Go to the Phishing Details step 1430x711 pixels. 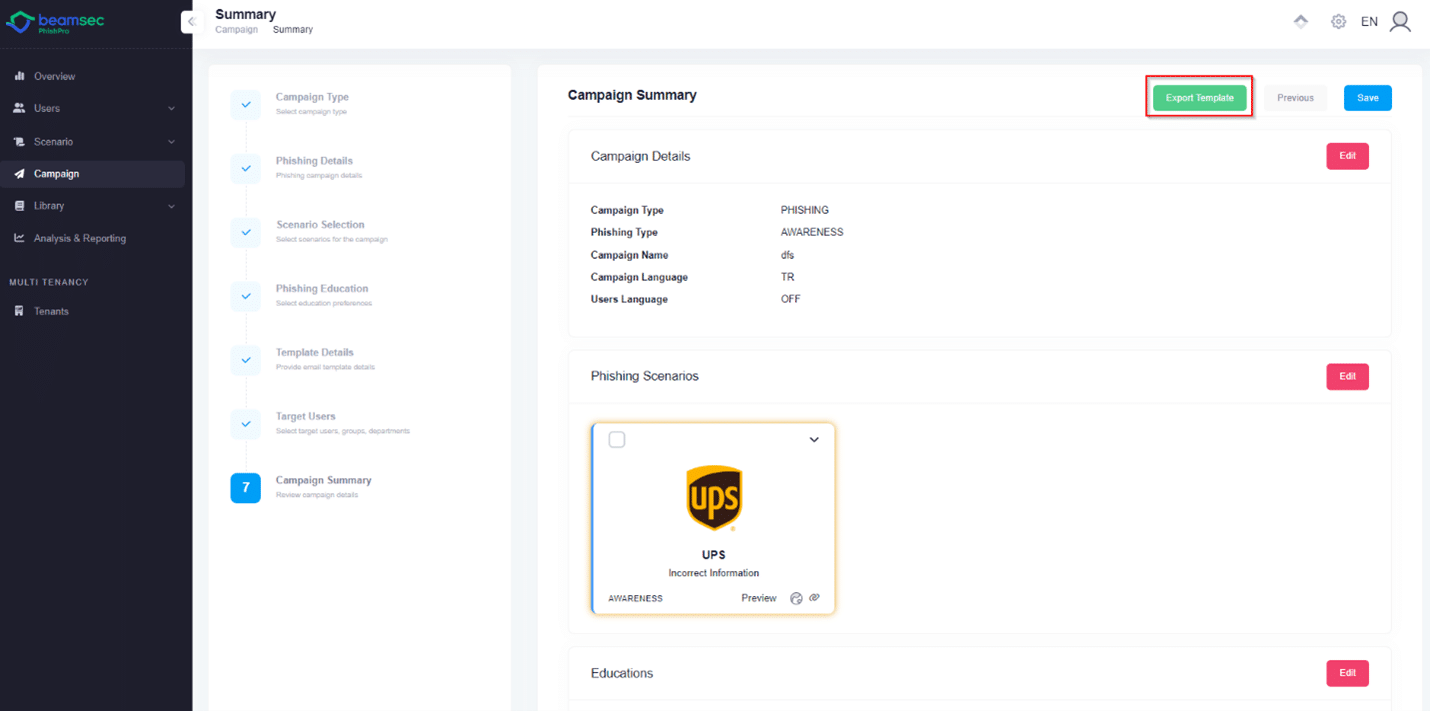click(x=314, y=161)
